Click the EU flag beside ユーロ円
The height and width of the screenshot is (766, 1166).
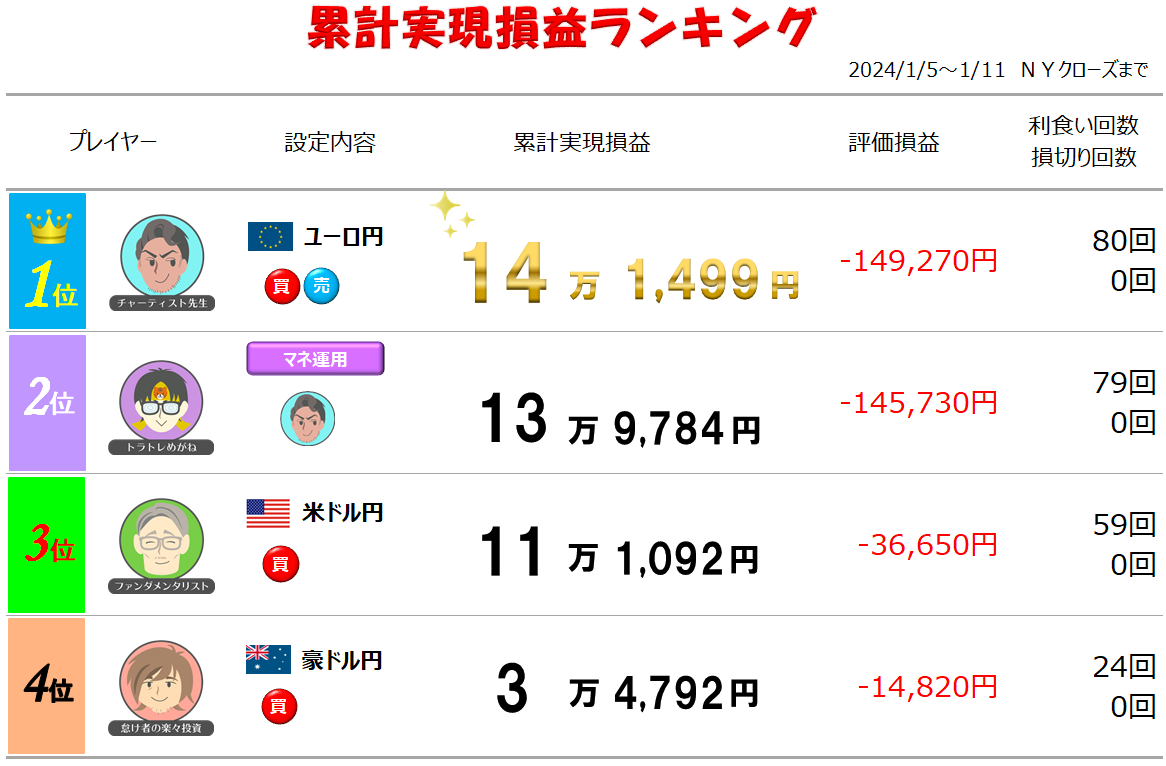270,236
